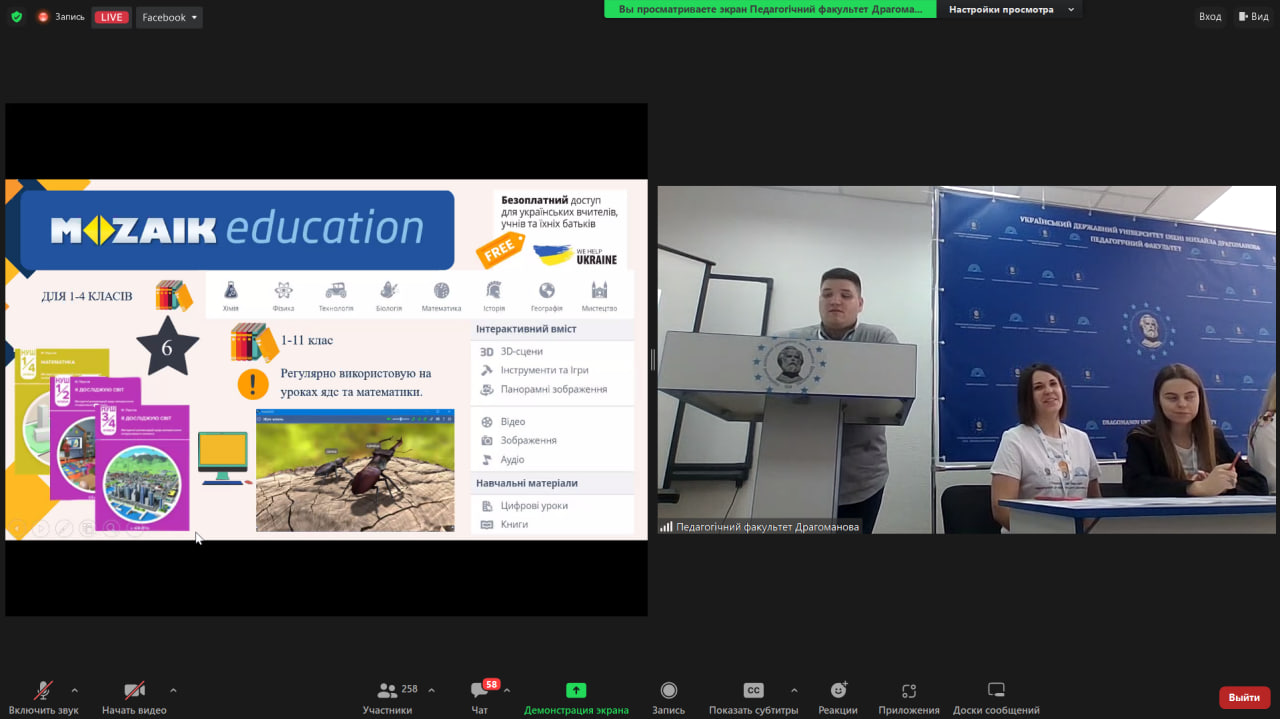The image size is (1280, 719).
Task: Click the Record icon in toolbar
Action: [668, 690]
